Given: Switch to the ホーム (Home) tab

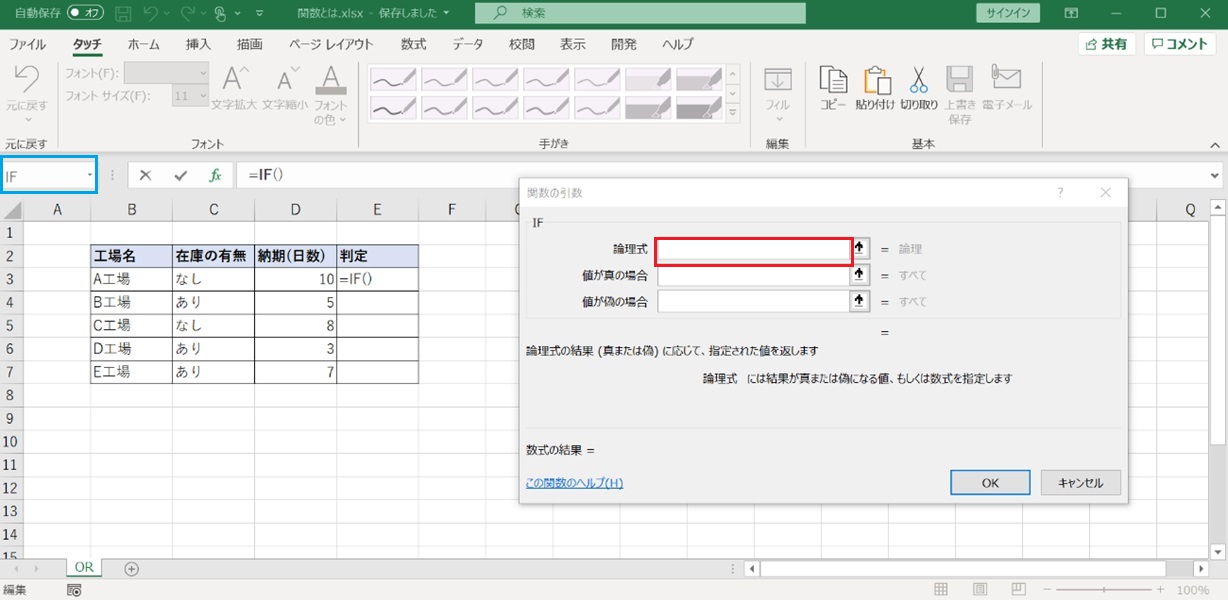Looking at the screenshot, I should (144, 45).
